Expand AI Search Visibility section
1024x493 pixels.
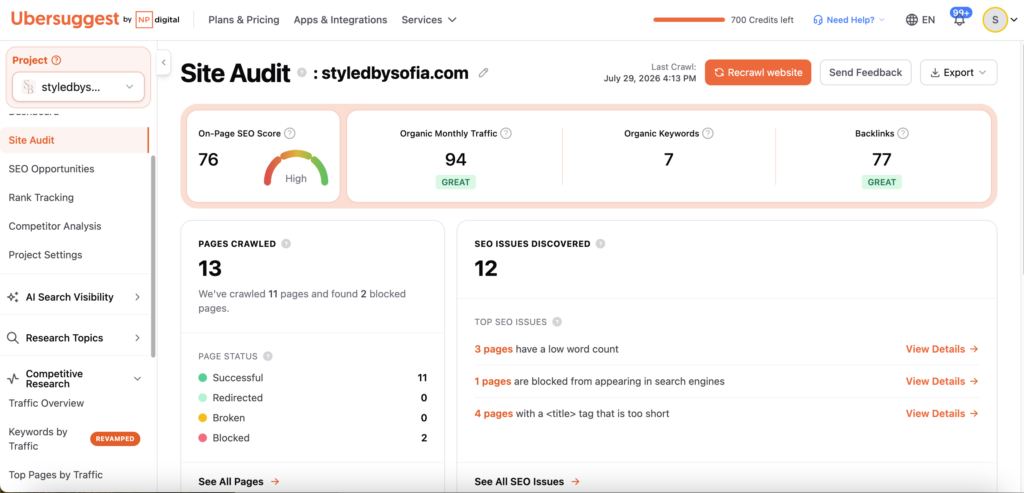[x=137, y=297]
